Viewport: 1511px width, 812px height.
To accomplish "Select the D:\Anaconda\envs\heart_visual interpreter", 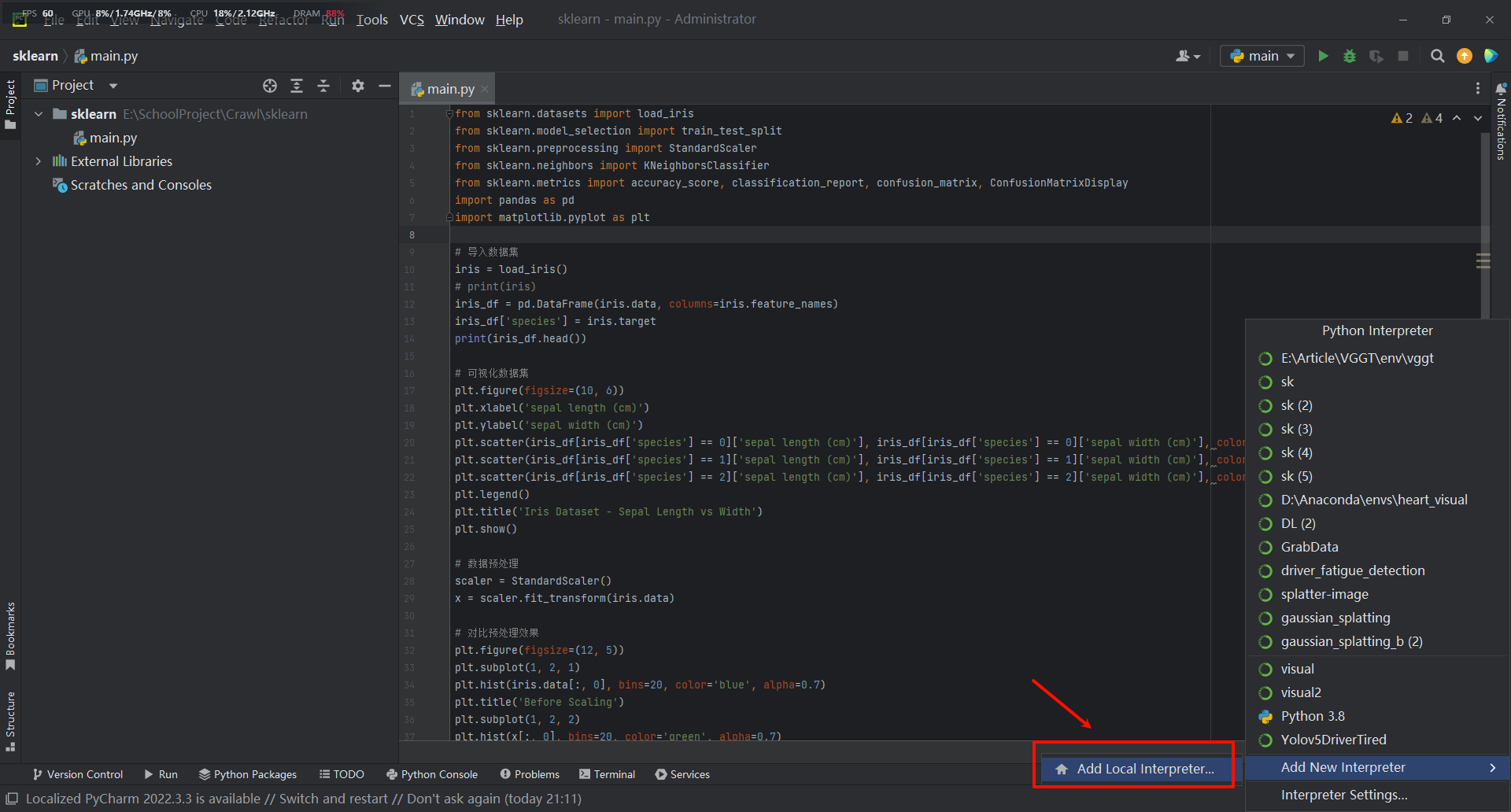I will pos(1378,500).
